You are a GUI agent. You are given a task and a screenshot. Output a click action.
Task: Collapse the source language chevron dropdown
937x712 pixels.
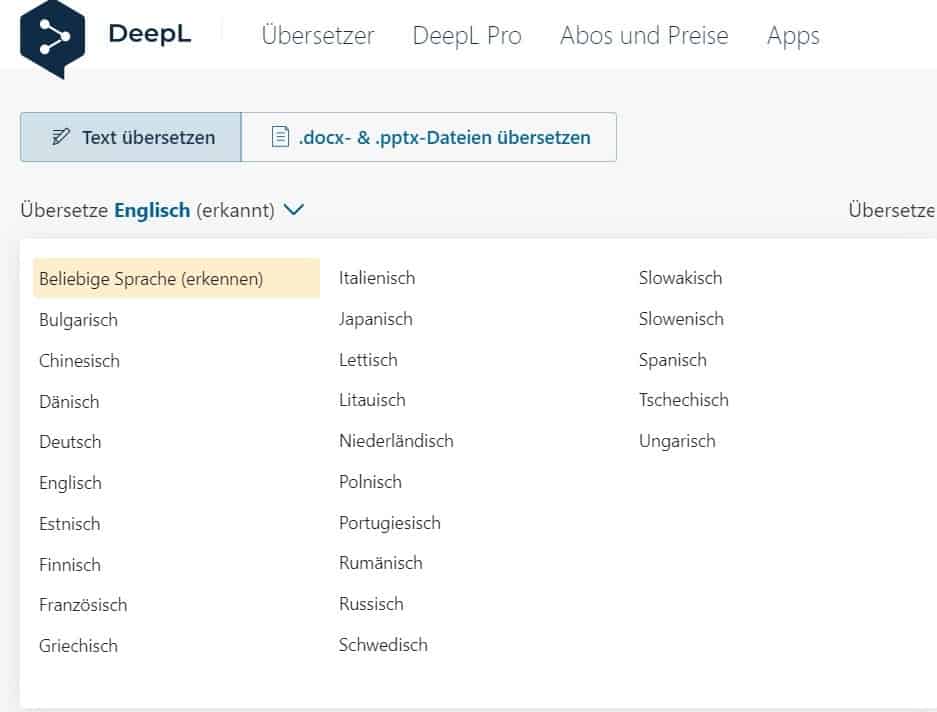(293, 210)
